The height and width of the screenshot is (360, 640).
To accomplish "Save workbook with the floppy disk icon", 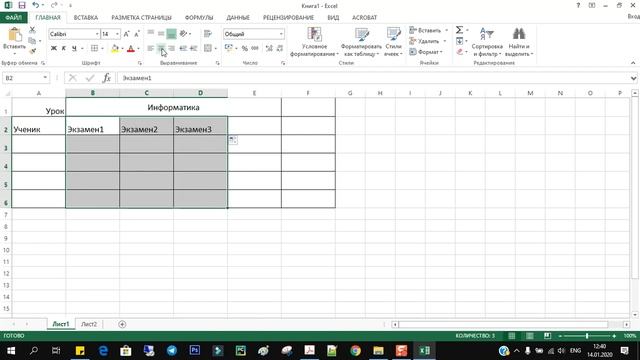I will tap(22, 5).
